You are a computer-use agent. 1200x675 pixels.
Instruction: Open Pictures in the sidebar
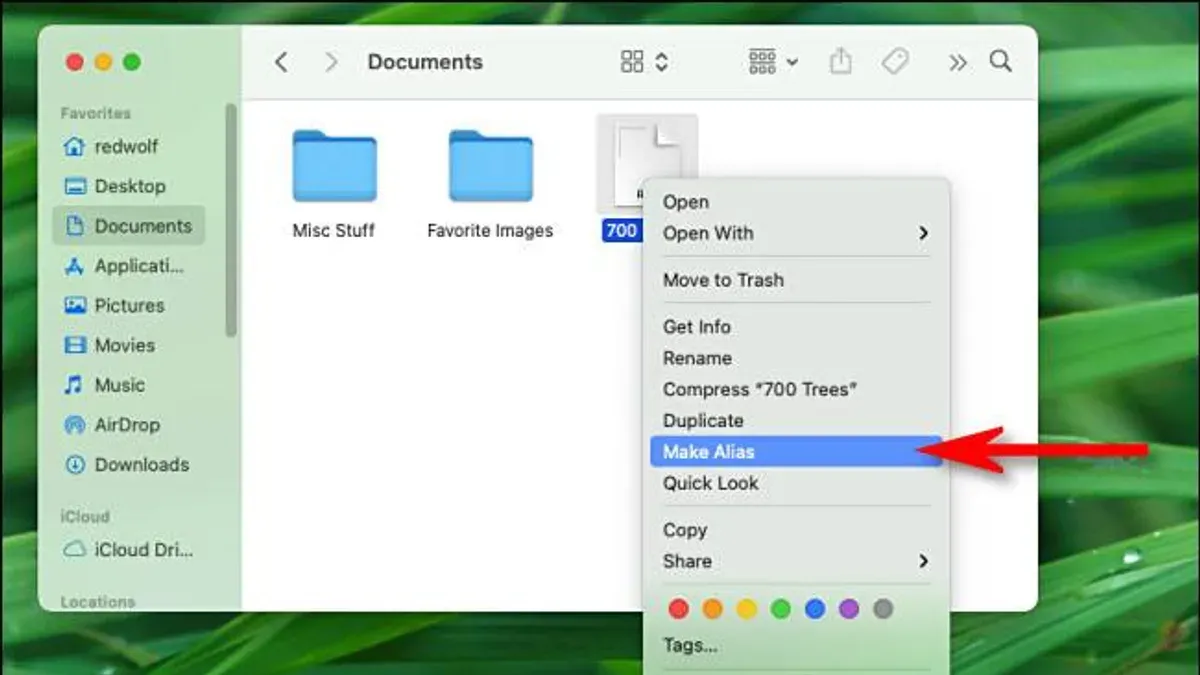coord(128,306)
